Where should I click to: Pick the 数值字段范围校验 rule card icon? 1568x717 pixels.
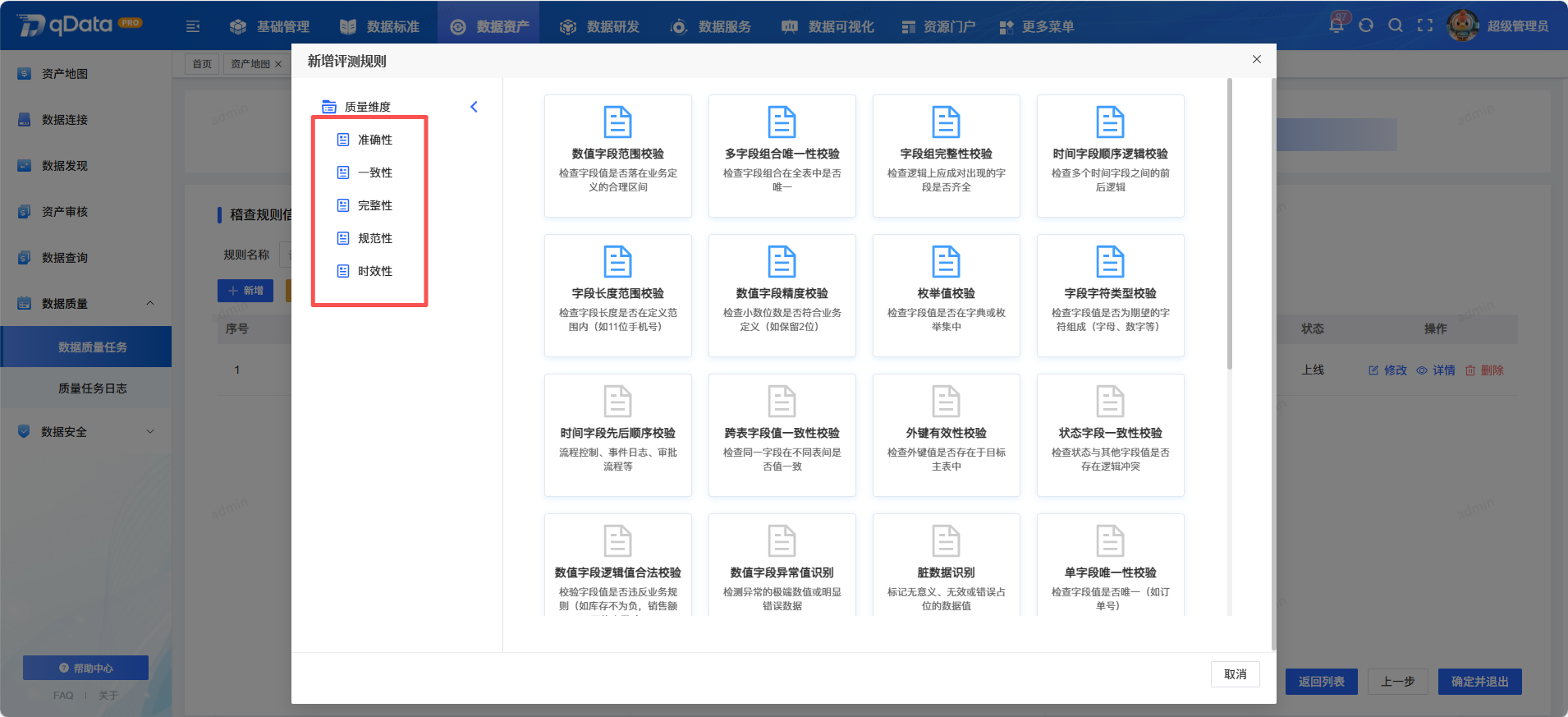pos(617,122)
